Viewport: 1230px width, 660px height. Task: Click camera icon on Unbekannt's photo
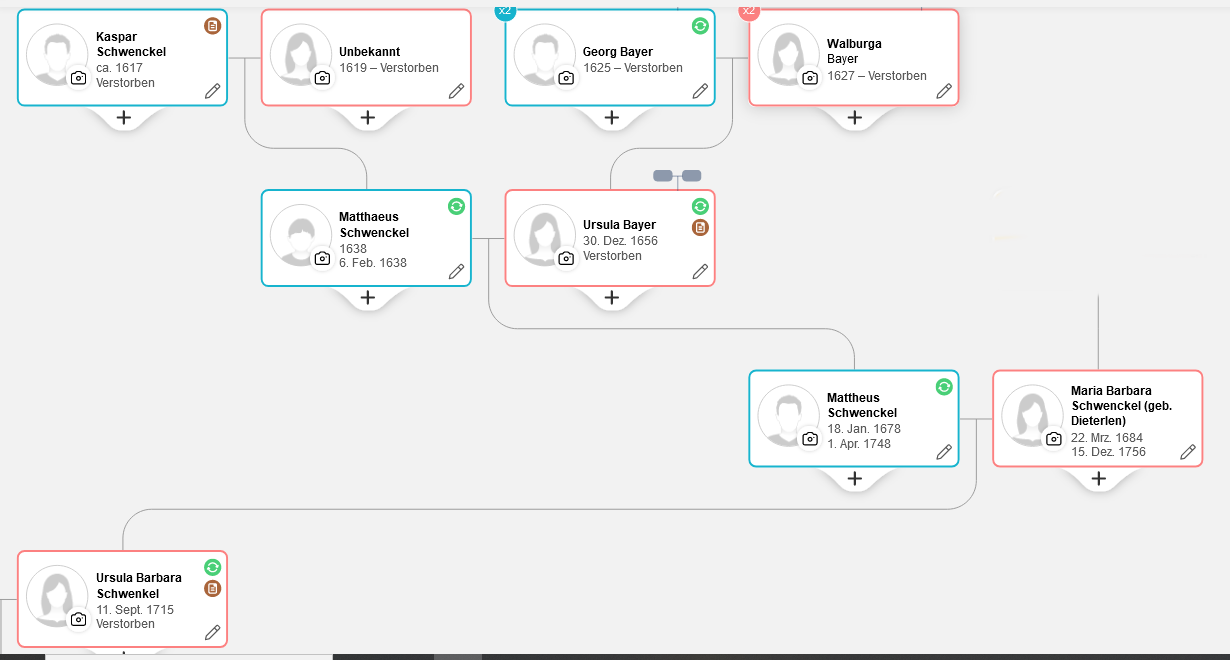tap(322, 78)
